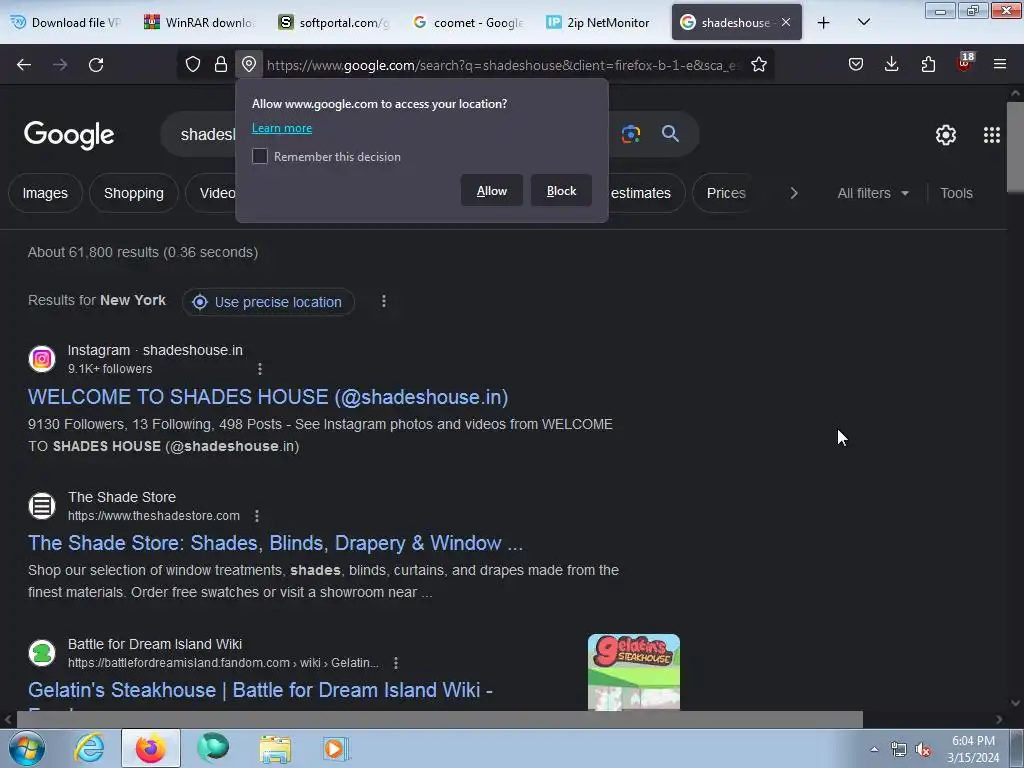Filter results by Prices chip
The height and width of the screenshot is (768, 1024).
pyautogui.click(x=726, y=193)
